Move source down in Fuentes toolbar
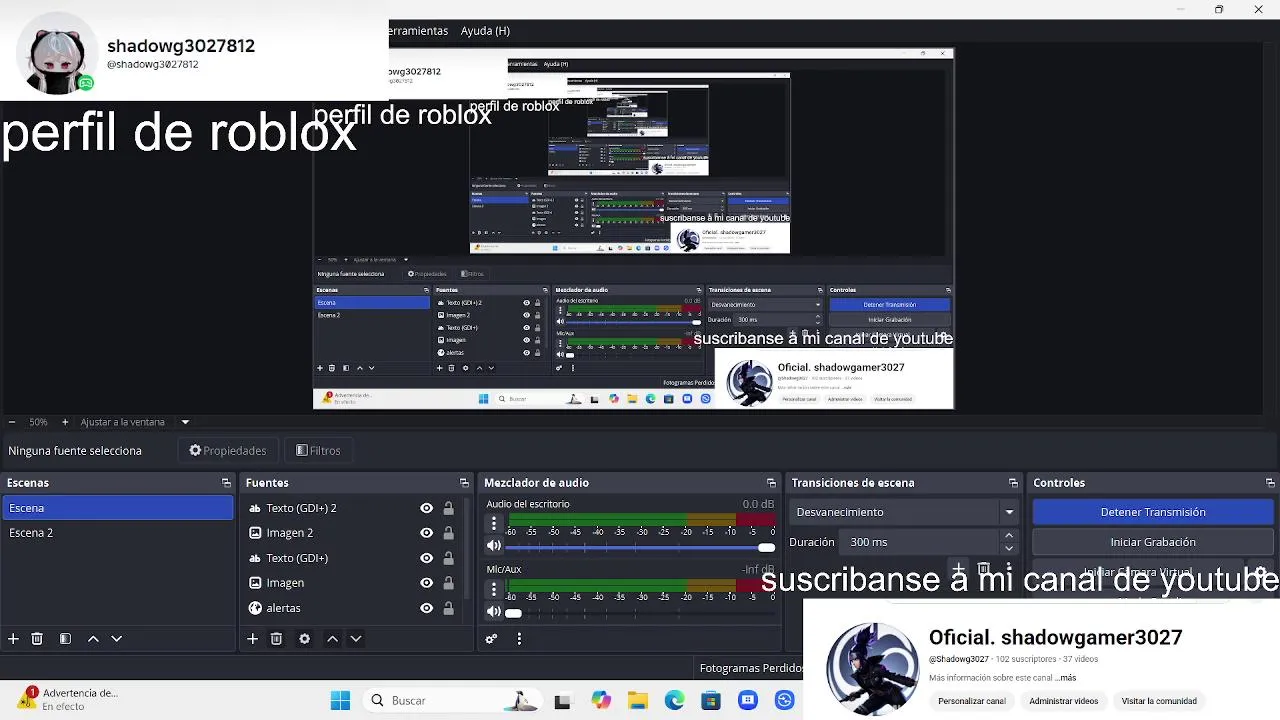The height and width of the screenshot is (720, 1280). point(355,639)
